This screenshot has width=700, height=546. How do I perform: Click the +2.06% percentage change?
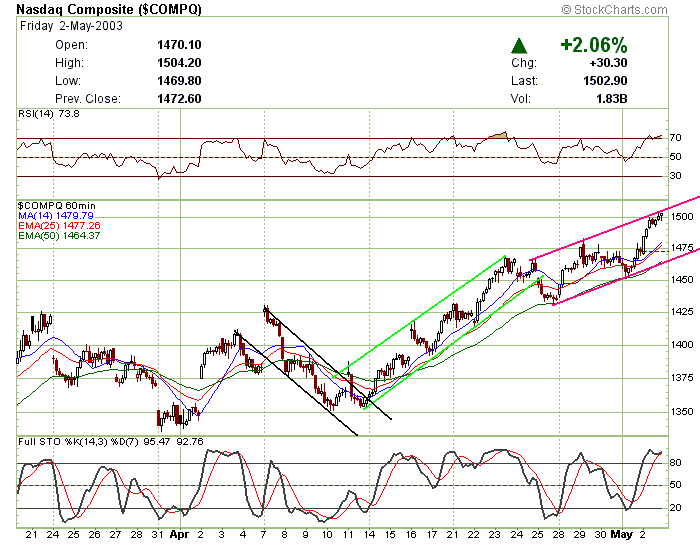594,45
